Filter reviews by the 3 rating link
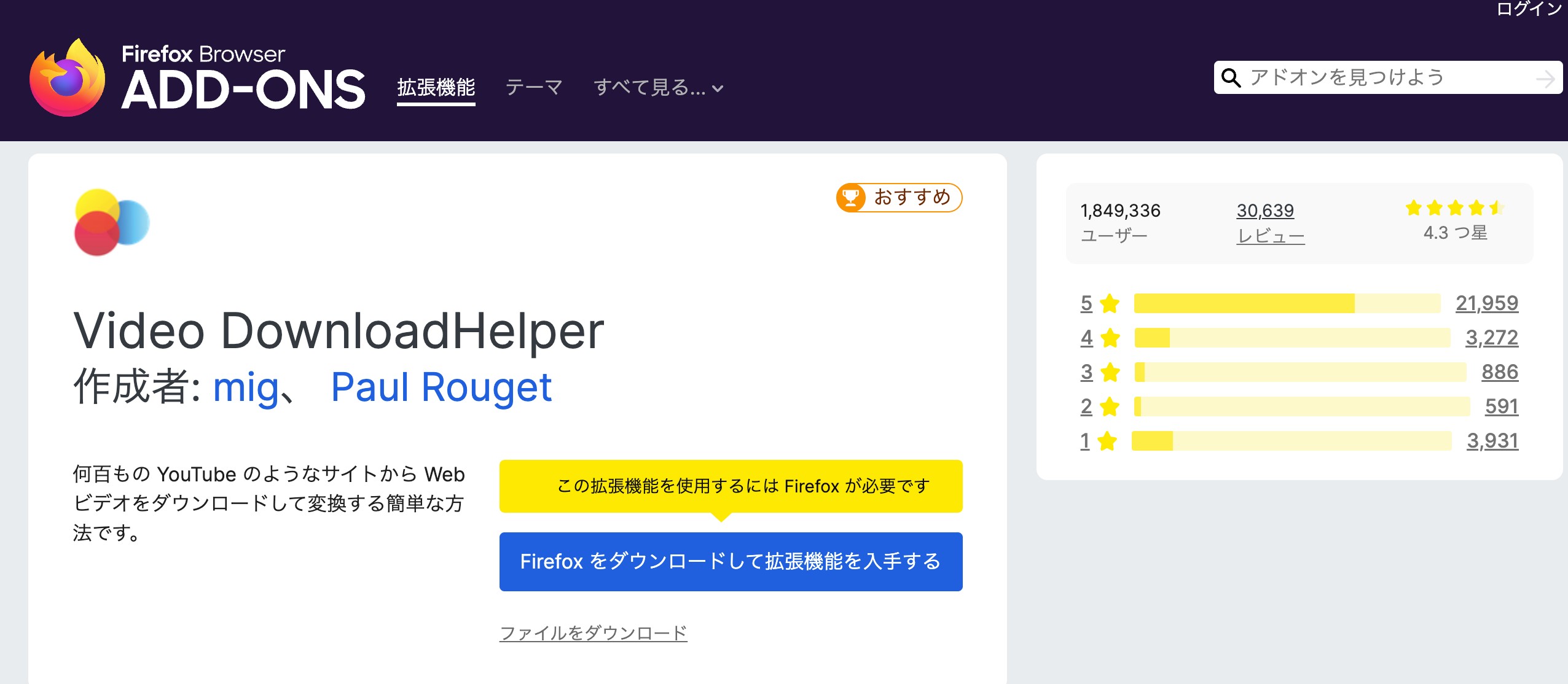 1086,372
